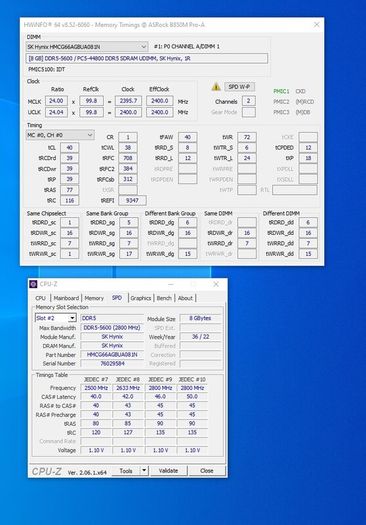Click the Validate button
The height and width of the screenshot is (525, 366).
168,470
